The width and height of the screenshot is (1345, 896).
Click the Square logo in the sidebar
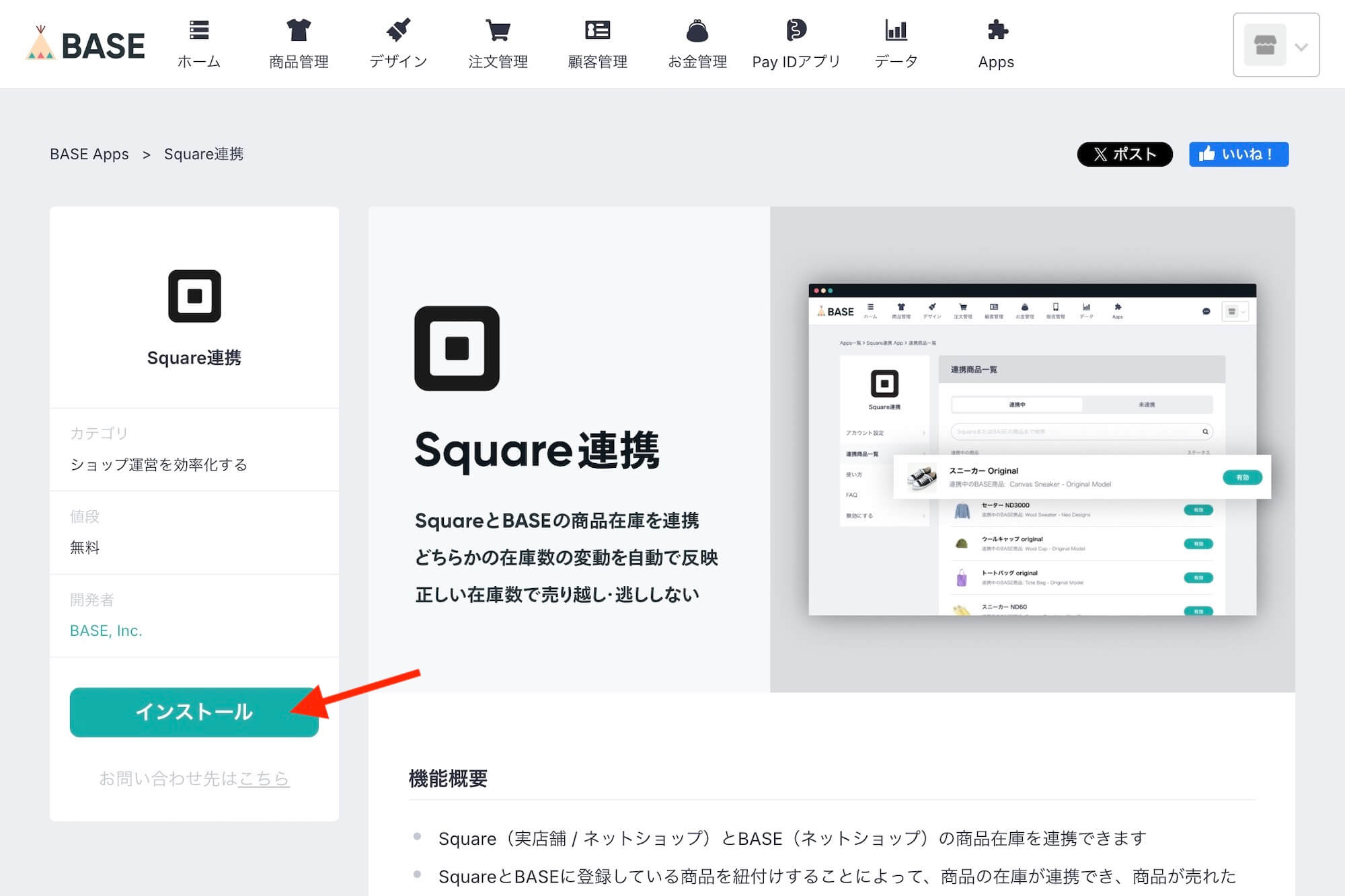tap(194, 296)
